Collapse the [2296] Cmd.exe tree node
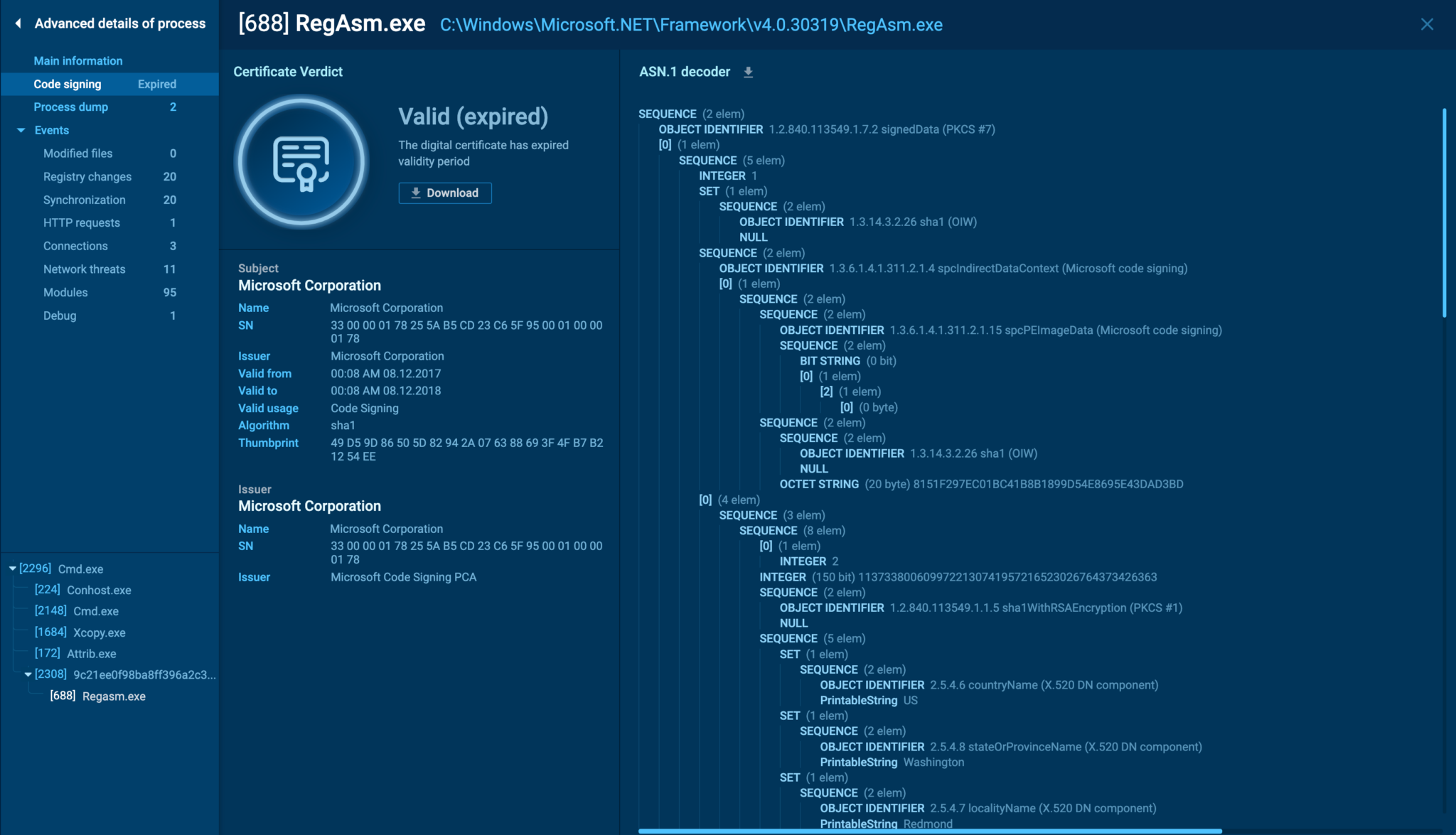The height and width of the screenshot is (835, 1456). click(13, 569)
